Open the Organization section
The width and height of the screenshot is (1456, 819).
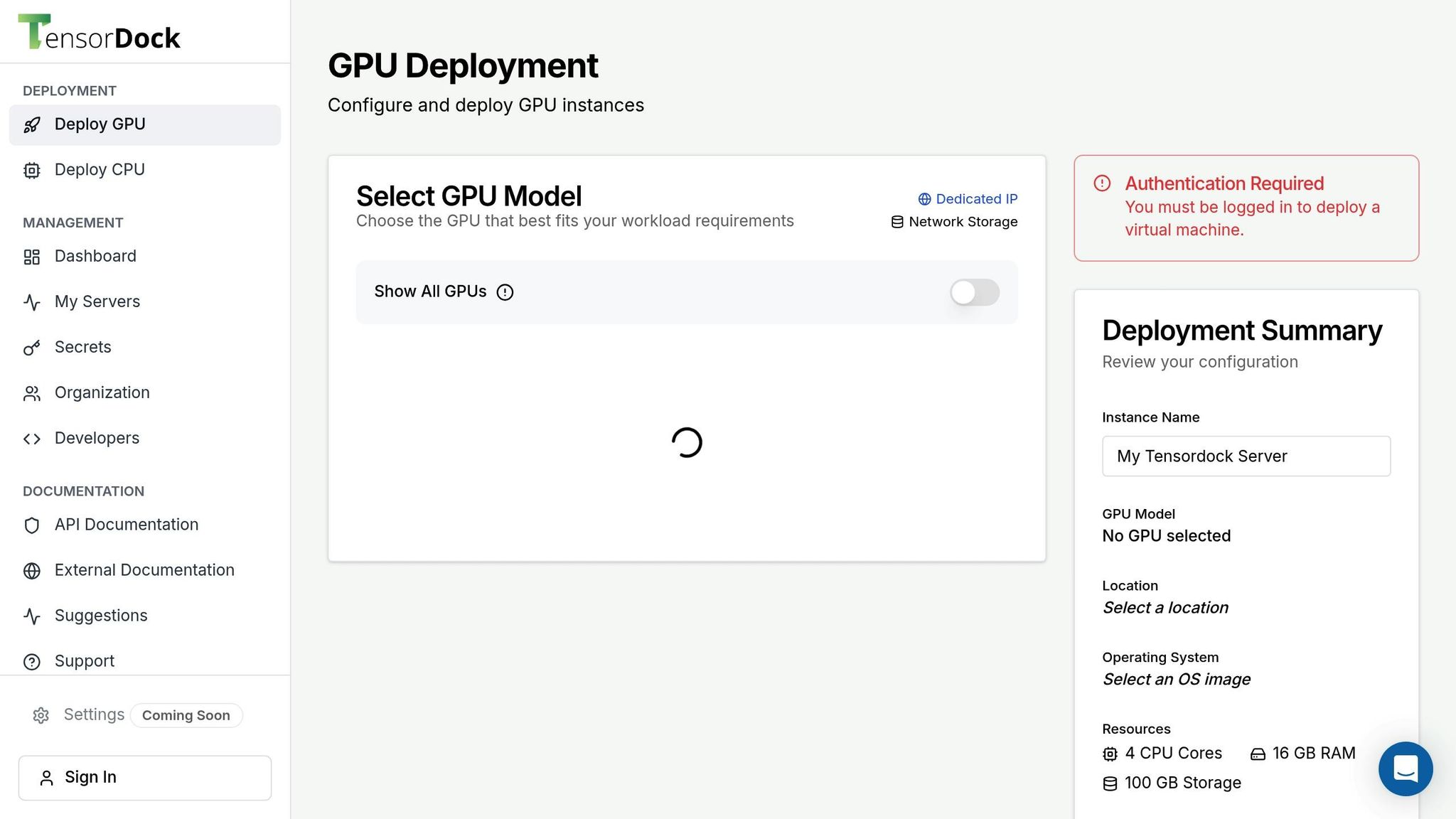point(145,393)
